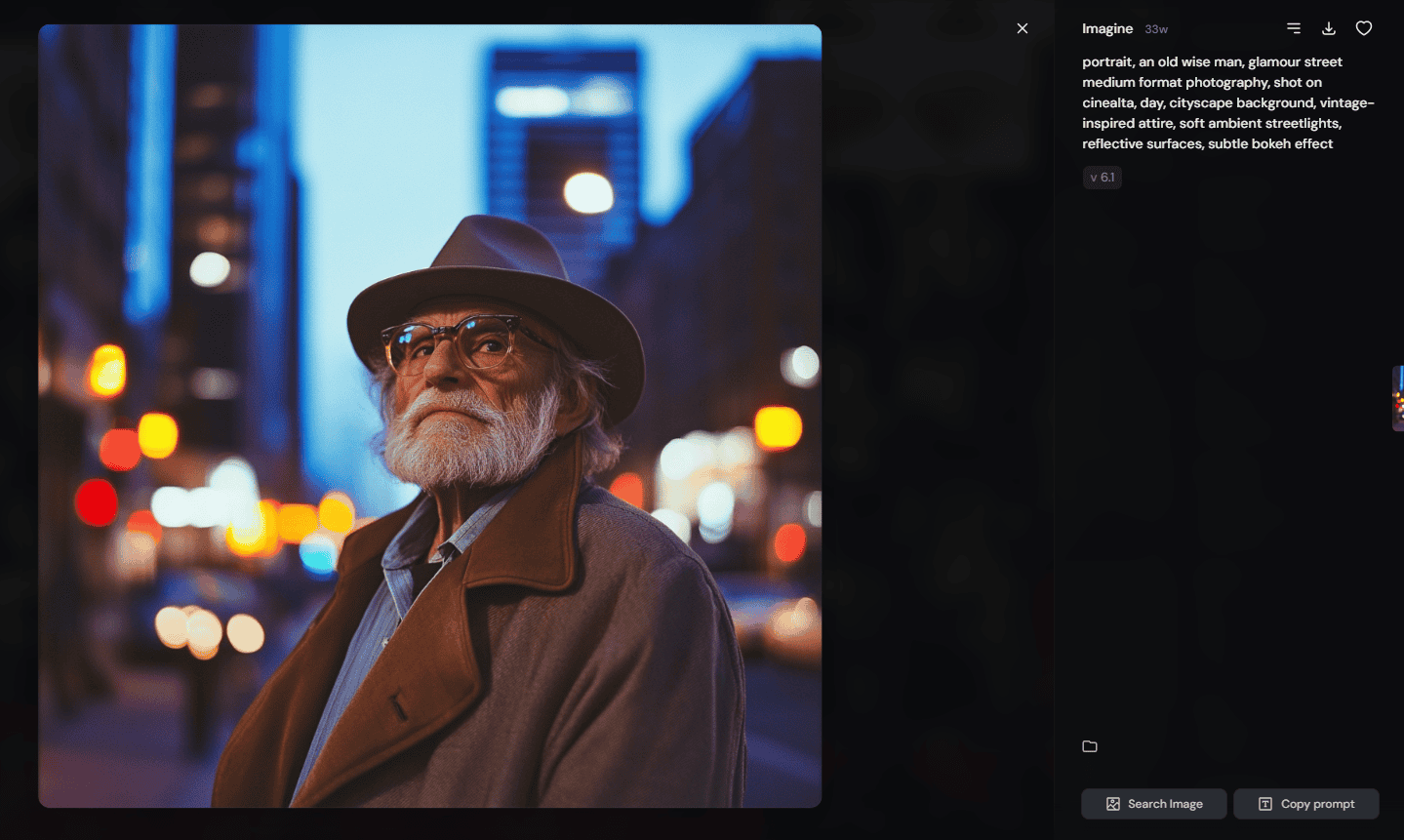Click the Copy prompt button

pyautogui.click(x=1306, y=804)
